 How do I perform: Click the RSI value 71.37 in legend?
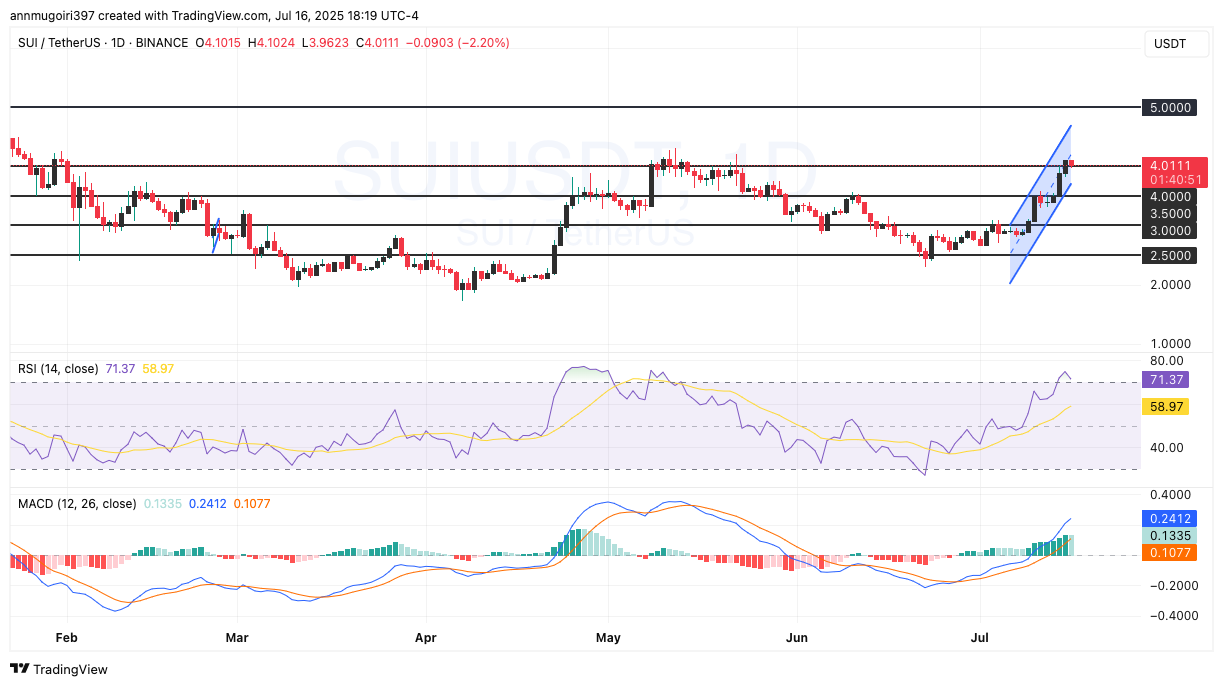[x=120, y=369]
